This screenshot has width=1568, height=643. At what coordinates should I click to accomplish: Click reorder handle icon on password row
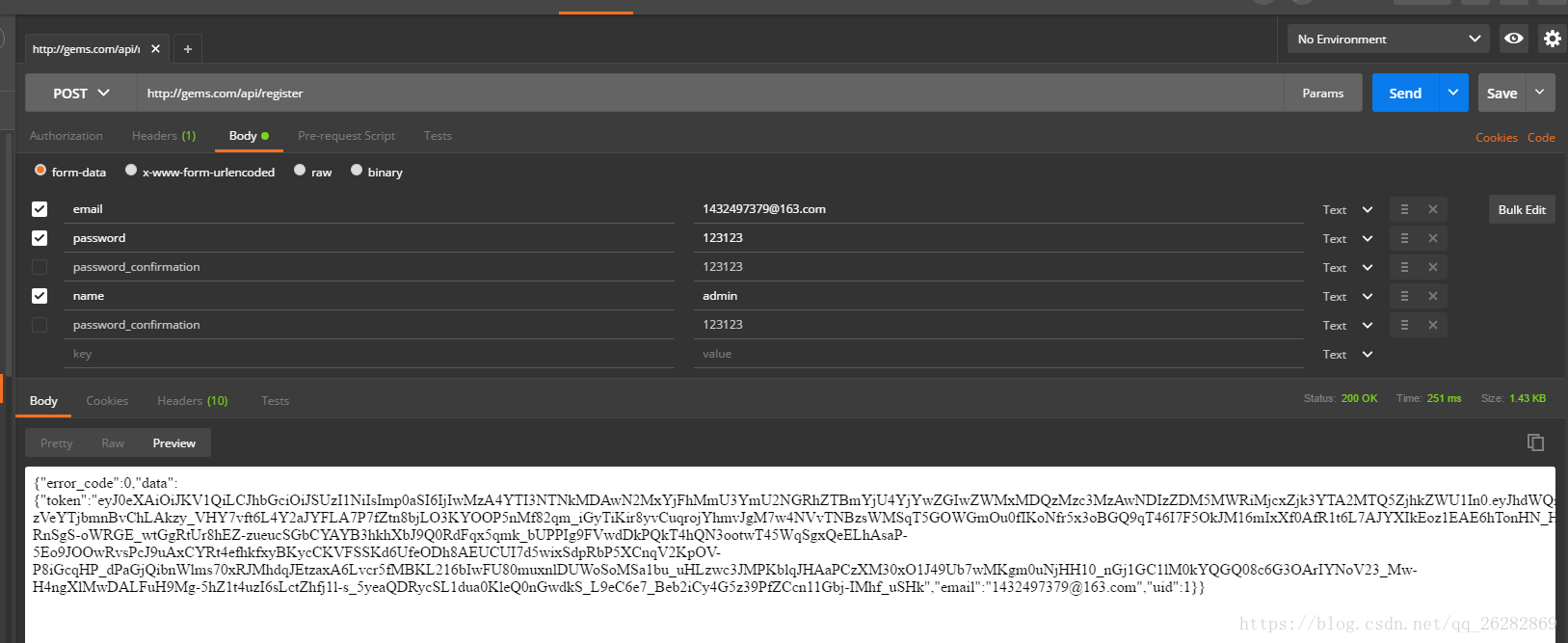point(1404,238)
